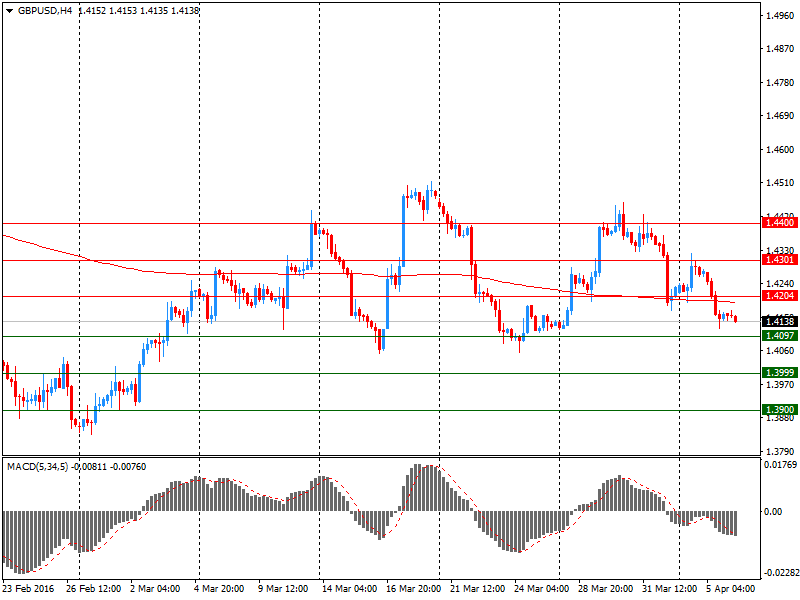
Task: Select the OHLC values 1.4152 1.4153 1.4135 1.4138
Action: (x=139, y=10)
